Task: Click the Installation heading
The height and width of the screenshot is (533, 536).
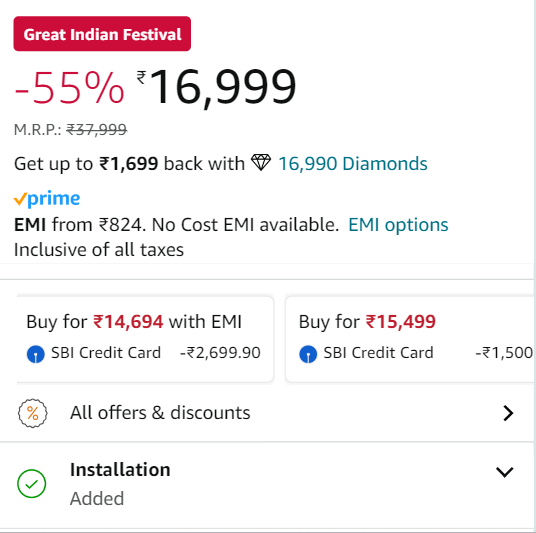Action: (x=120, y=469)
